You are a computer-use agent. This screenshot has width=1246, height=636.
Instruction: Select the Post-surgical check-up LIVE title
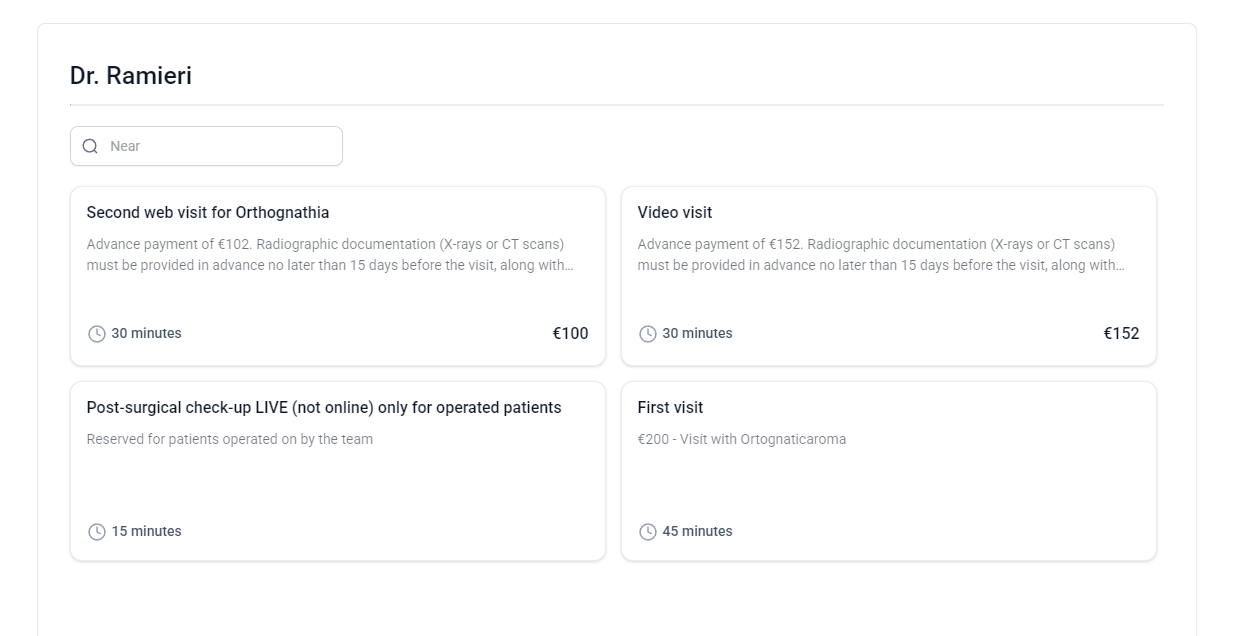324,408
